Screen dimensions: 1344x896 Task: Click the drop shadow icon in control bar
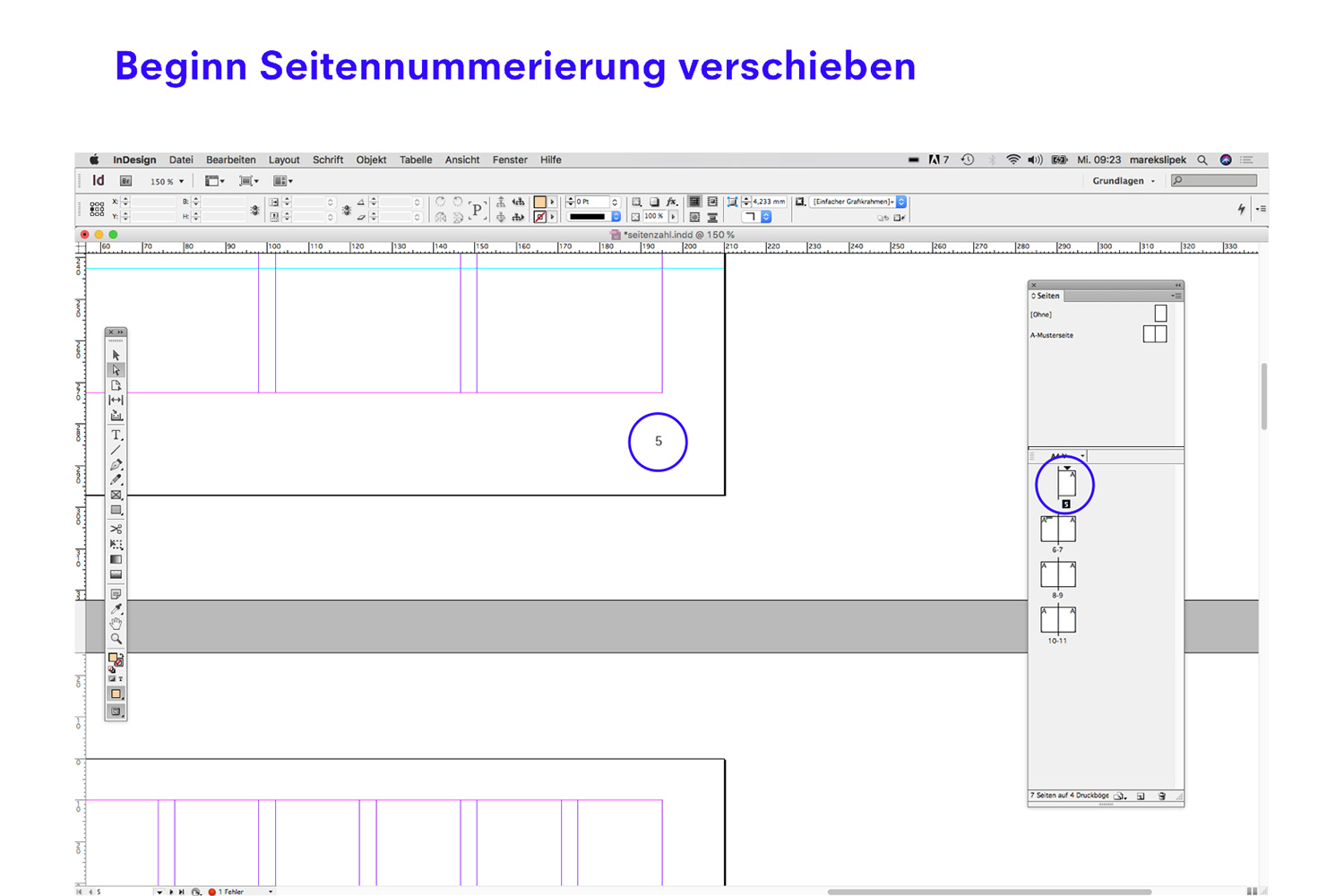654,202
